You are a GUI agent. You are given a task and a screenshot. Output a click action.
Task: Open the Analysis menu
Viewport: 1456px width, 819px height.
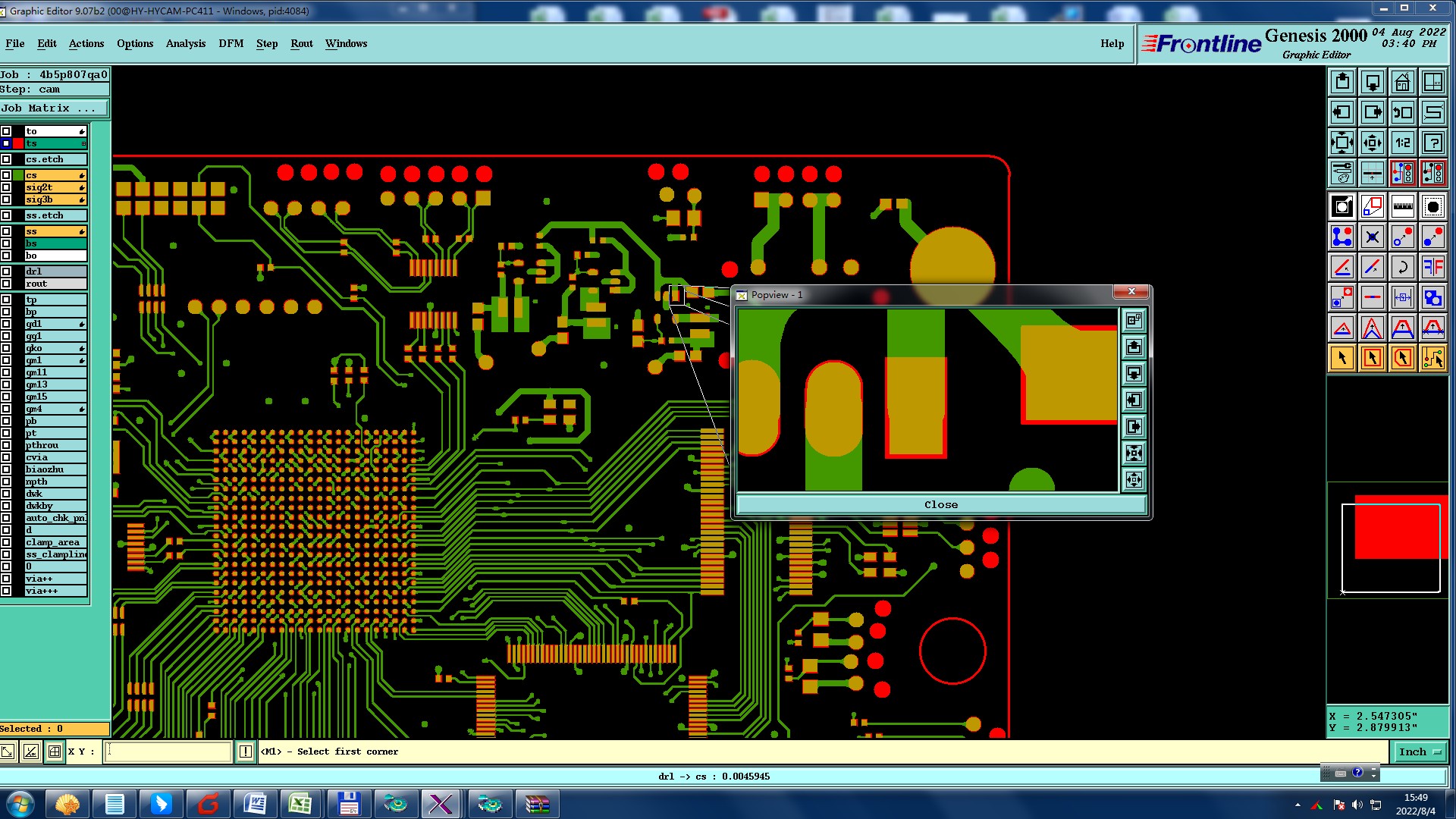tap(185, 43)
